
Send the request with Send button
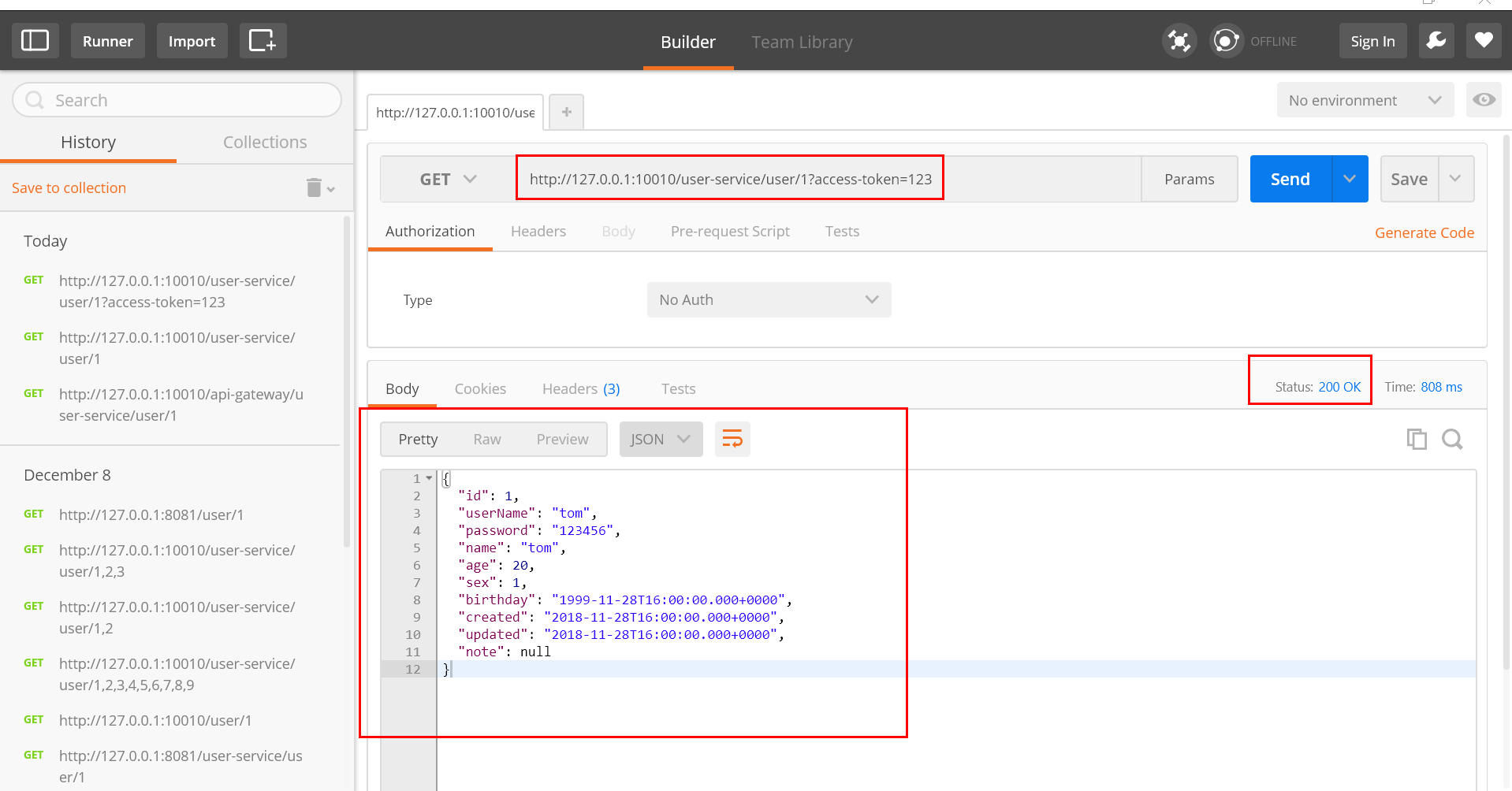1290,180
